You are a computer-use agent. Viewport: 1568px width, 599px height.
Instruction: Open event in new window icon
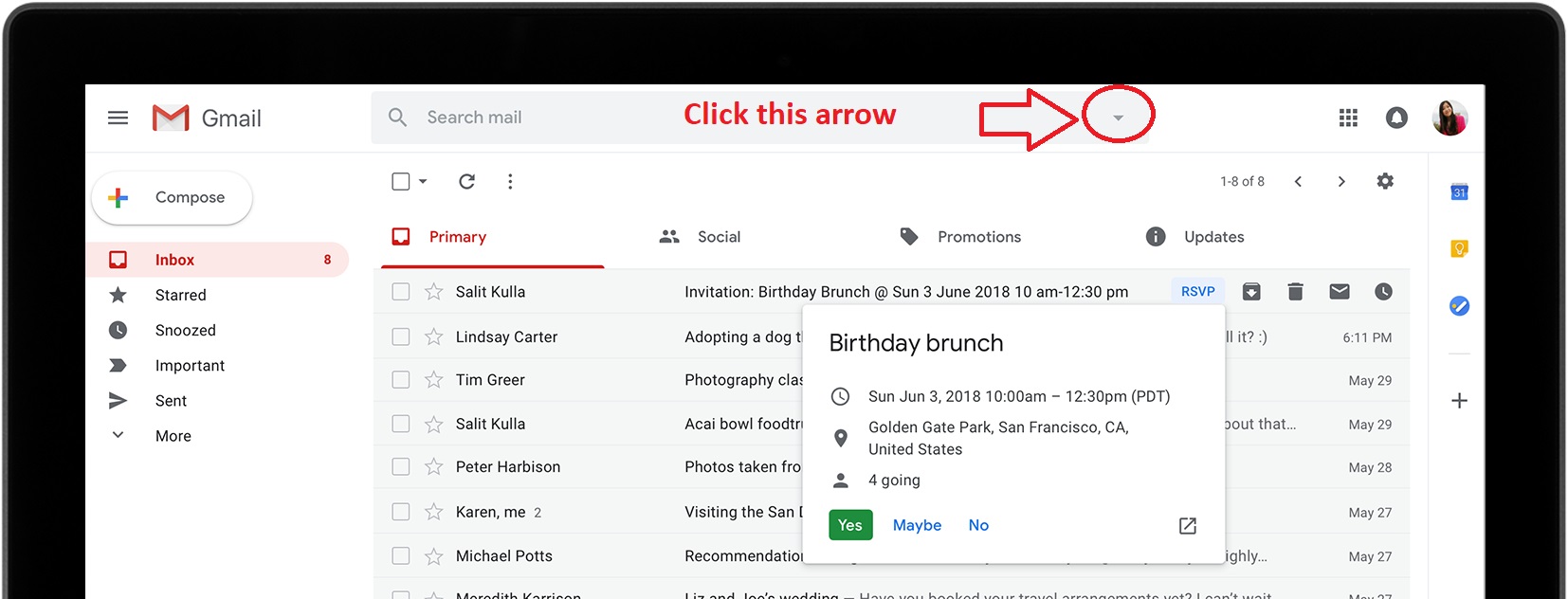(x=1187, y=526)
